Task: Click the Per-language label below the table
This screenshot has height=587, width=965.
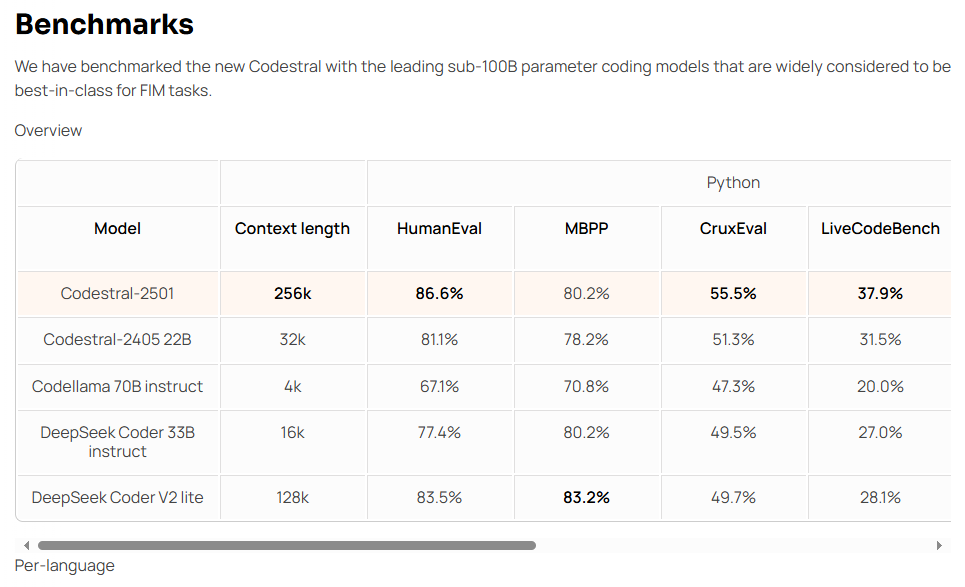Action: tap(64, 566)
